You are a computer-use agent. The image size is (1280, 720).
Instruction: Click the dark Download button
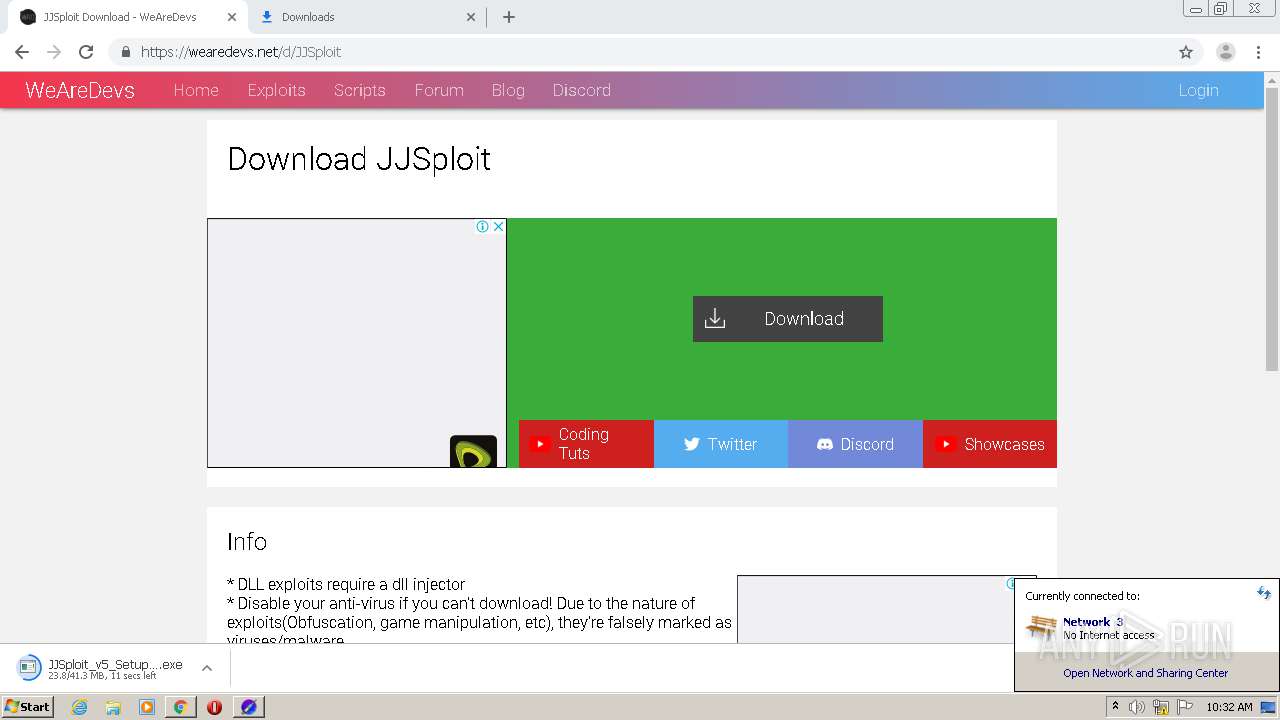tap(788, 319)
